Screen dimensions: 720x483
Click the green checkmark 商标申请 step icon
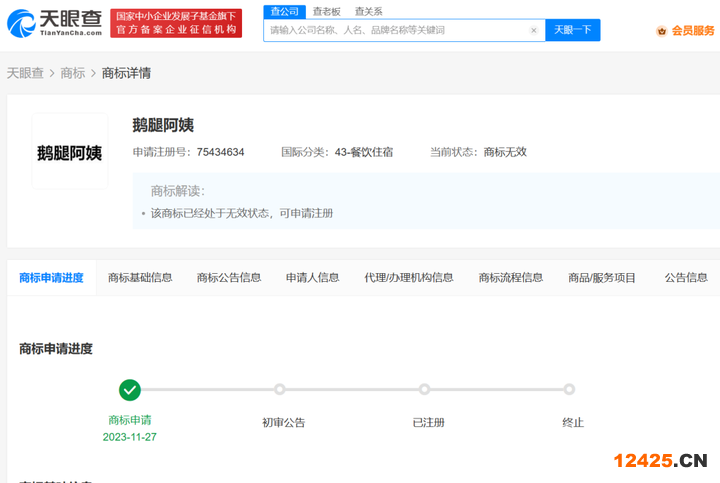130,390
